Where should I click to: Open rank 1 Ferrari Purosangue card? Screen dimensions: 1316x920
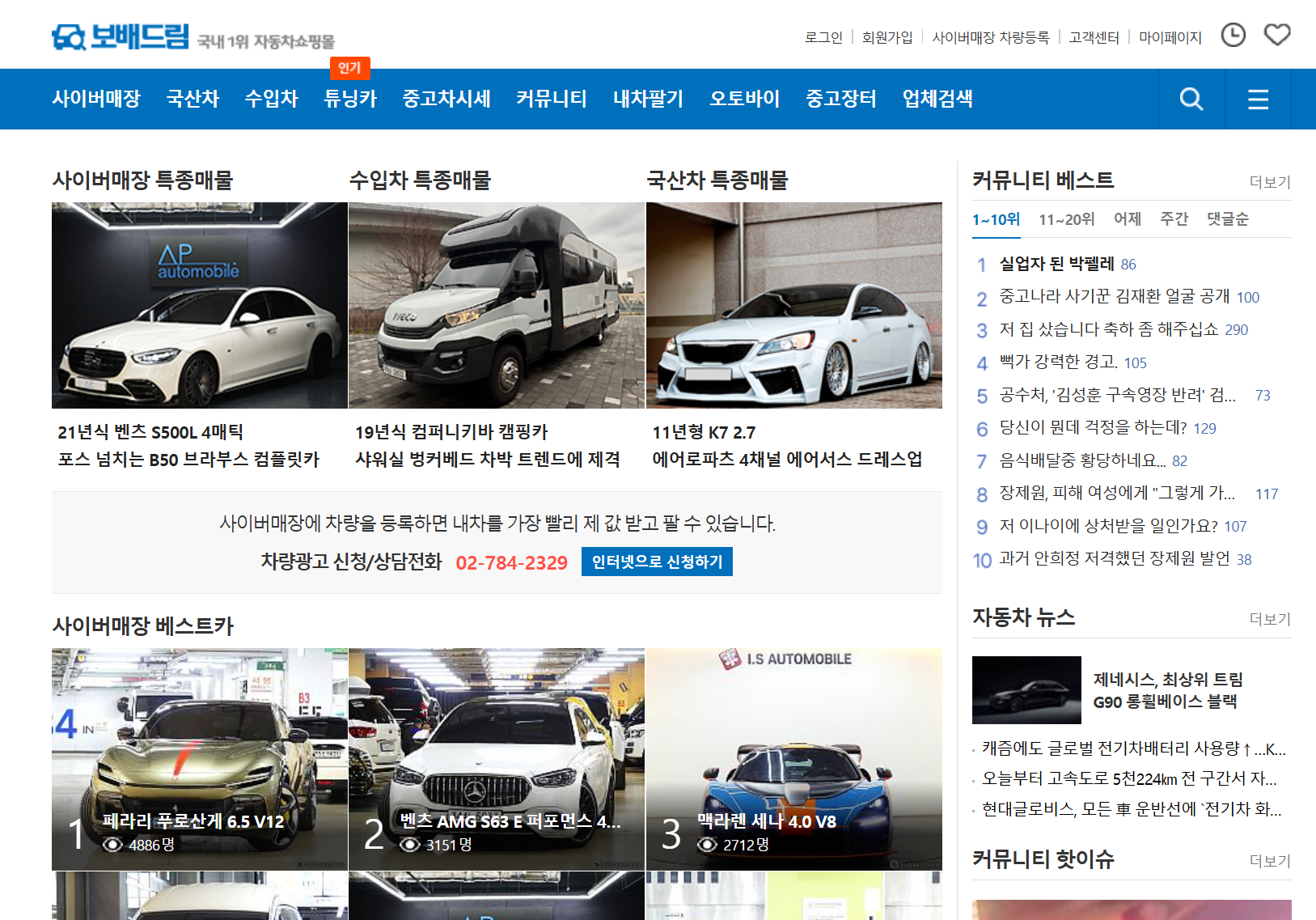[x=200, y=759]
